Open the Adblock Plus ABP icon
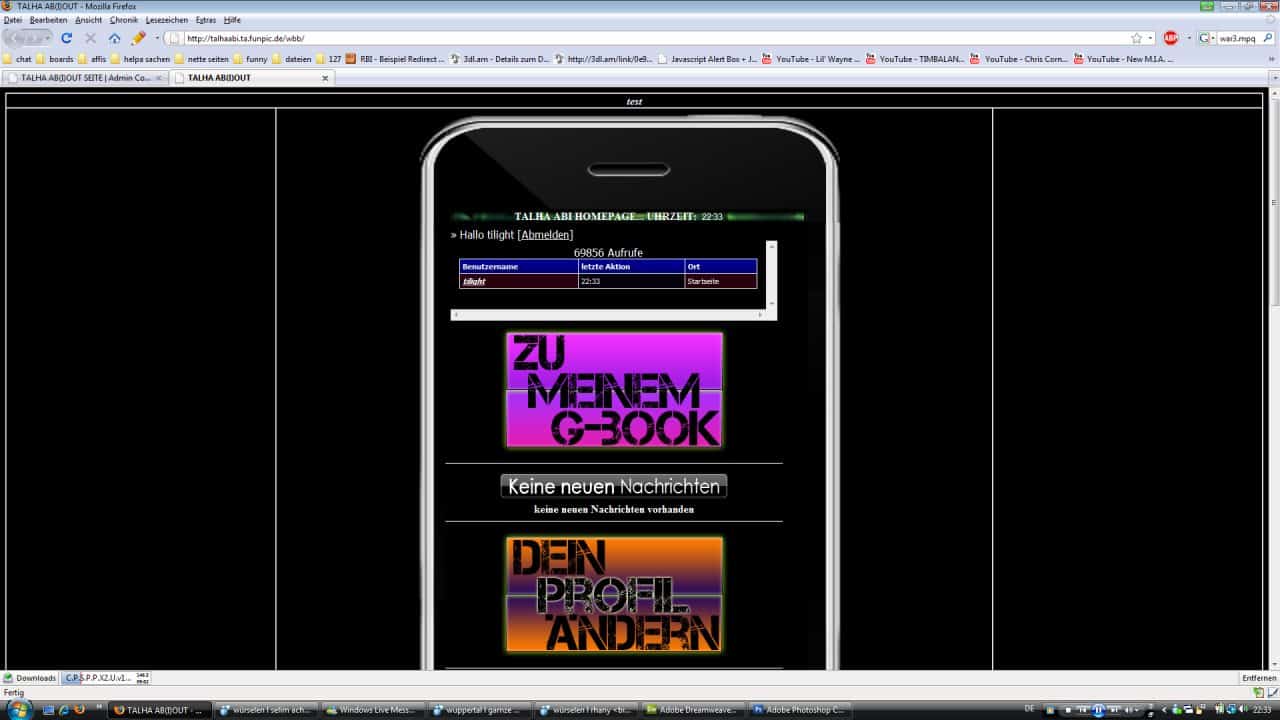Screen dimensions: 1280x720 click(1170, 38)
